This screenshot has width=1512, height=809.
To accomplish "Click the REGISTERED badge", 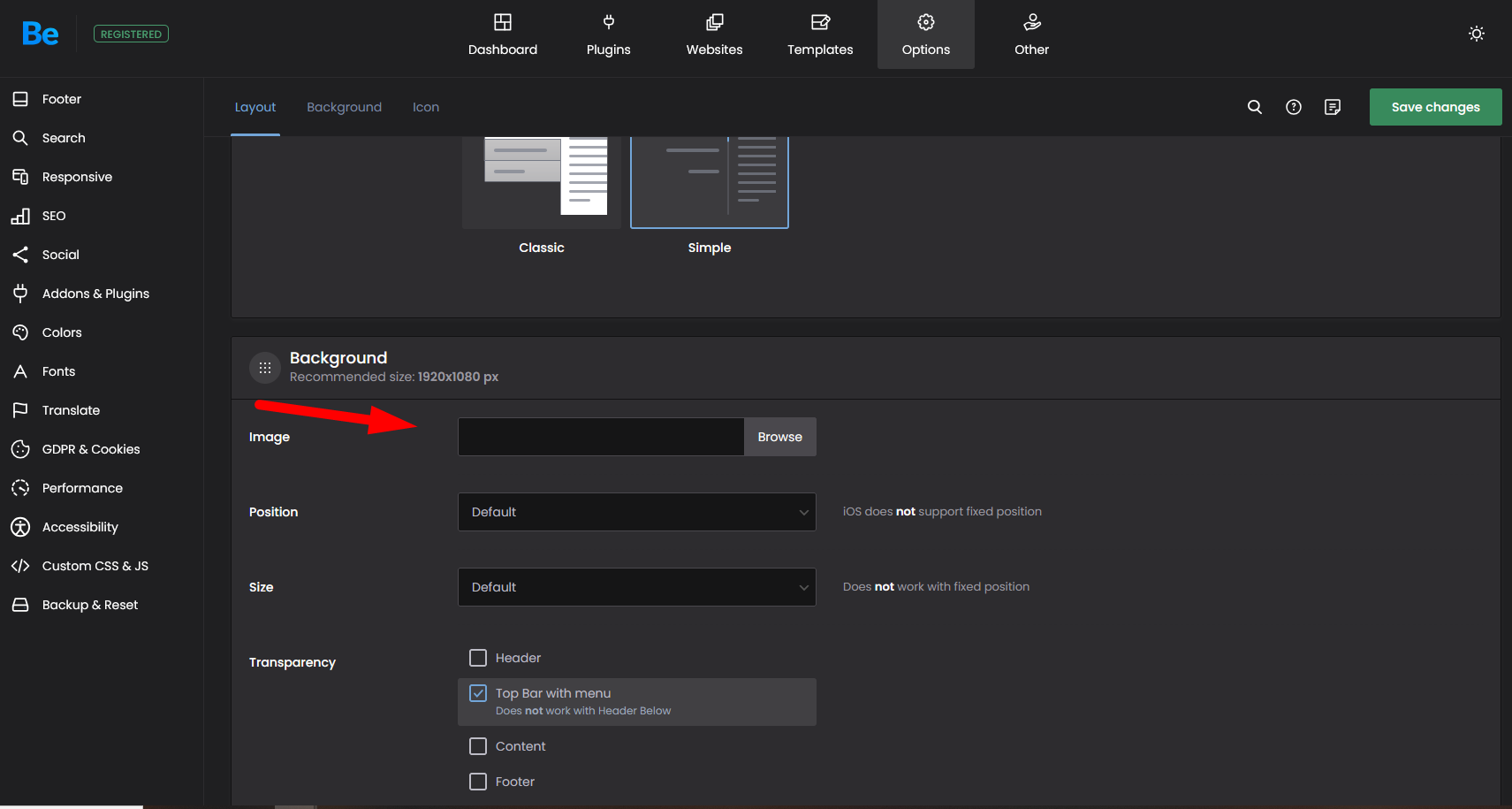I will pos(131,34).
